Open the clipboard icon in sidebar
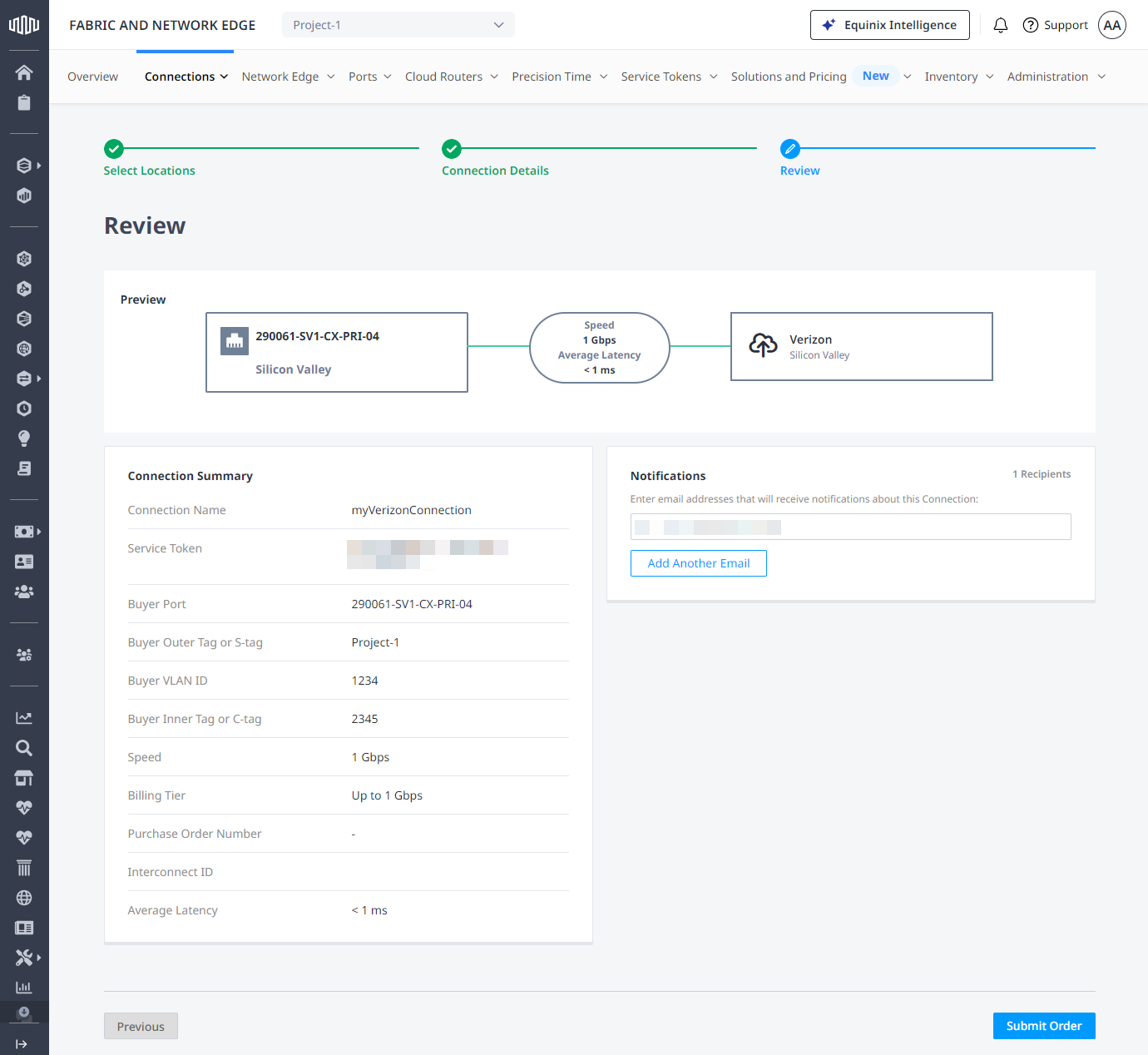This screenshot has width=1148, height=1055. coord(24,102)
